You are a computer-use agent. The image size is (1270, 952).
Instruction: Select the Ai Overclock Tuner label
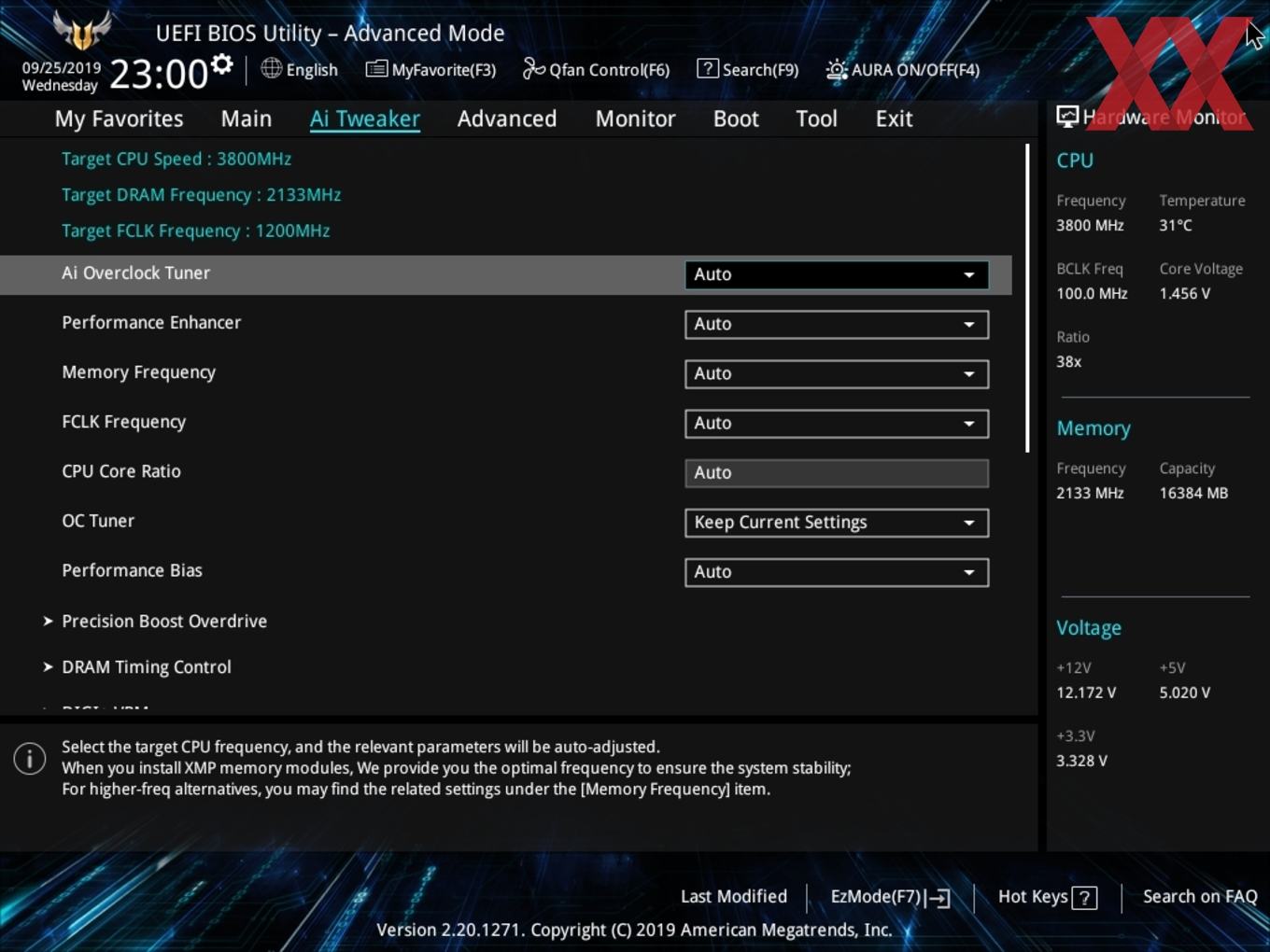[135, 273]
